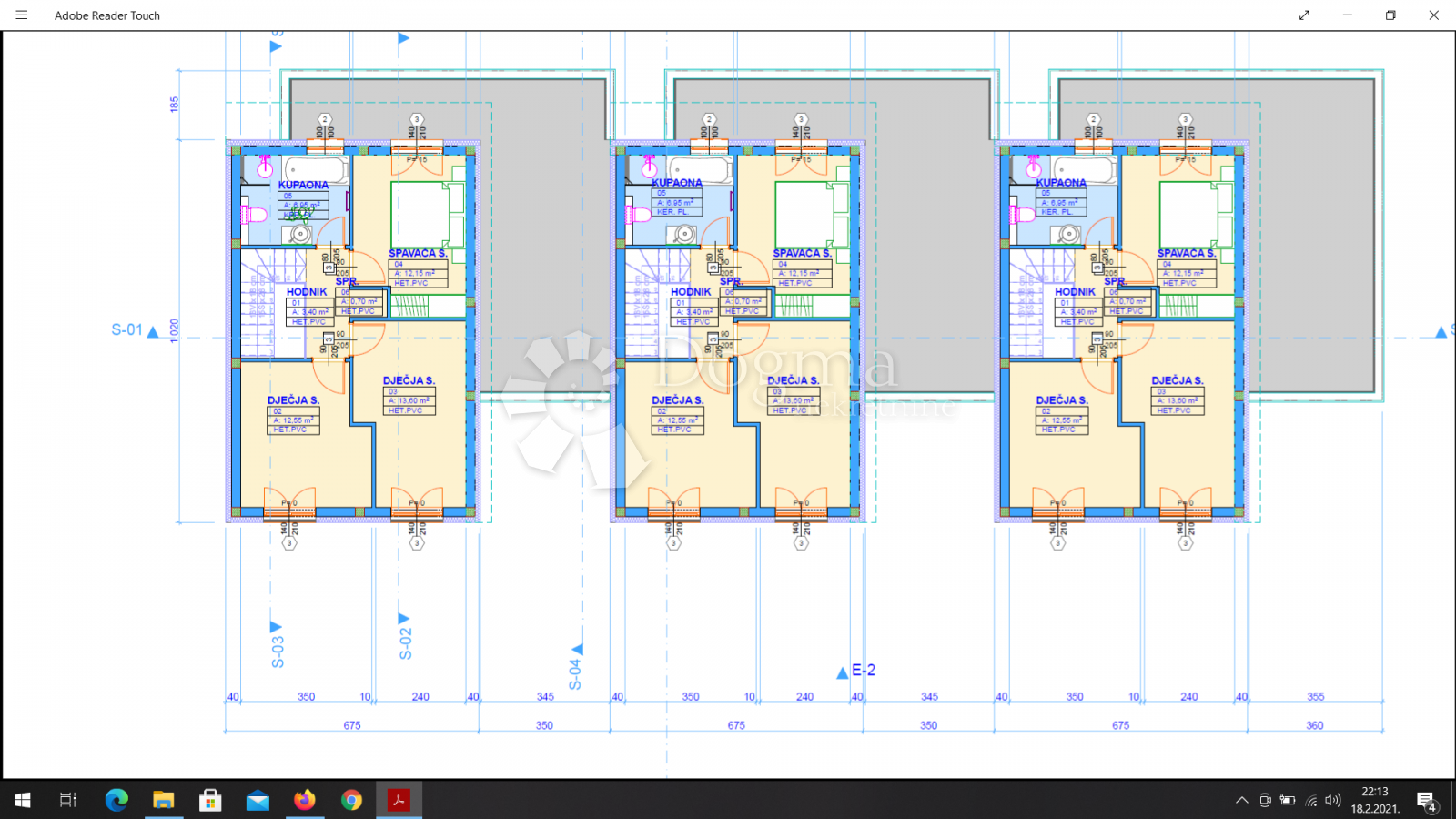The height and width of the screenshot is (819, 1456).
Task: Open the Adobe Reader hamburger menu
Action: click(x=22, y=15)
